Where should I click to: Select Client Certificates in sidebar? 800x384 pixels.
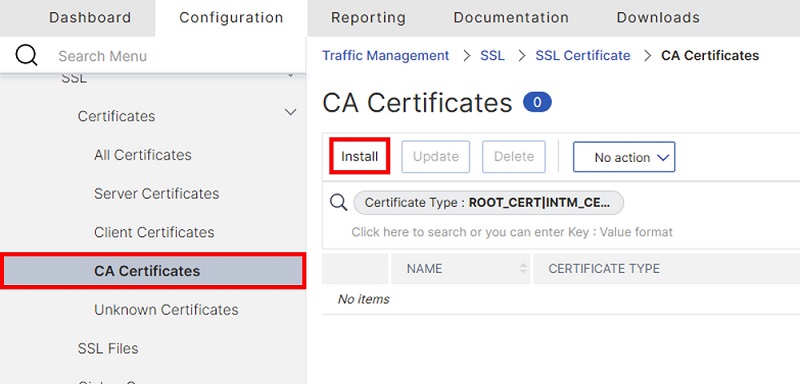click(x=154, y=233)
